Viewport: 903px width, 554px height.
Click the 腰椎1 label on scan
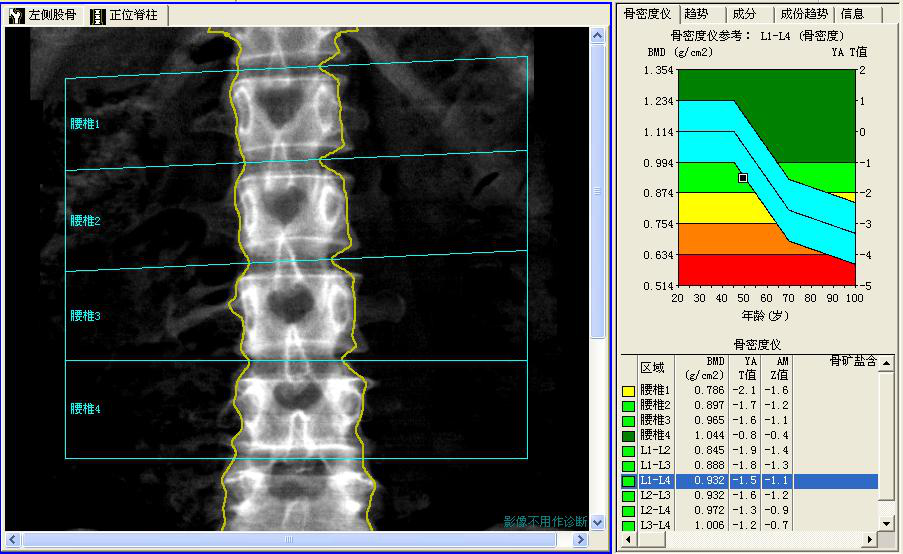pos(85,124)
